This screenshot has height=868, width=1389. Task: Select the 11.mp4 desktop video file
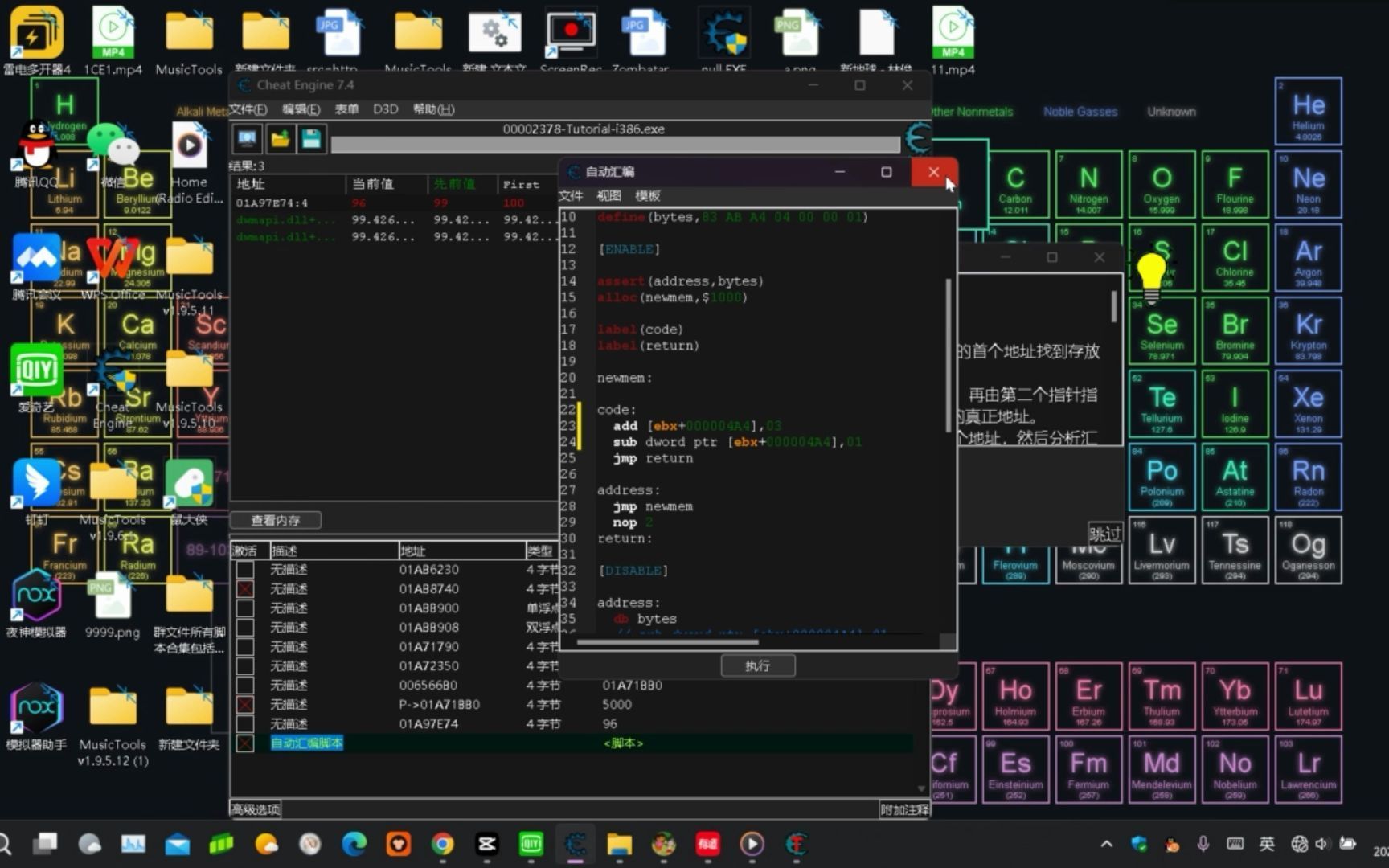[x=953, y=40]
